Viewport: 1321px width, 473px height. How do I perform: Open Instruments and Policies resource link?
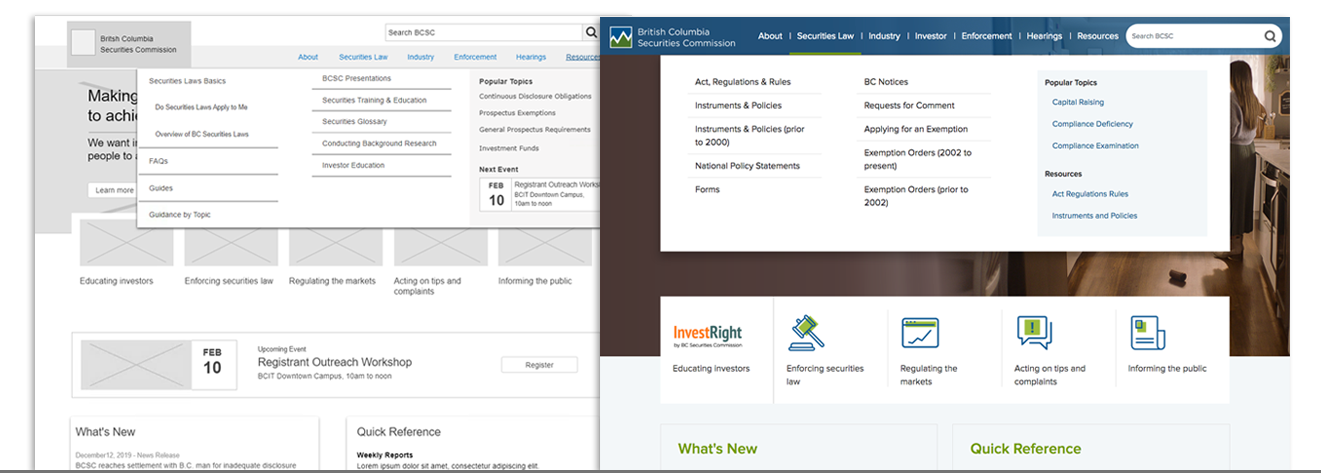point(1094,216)
